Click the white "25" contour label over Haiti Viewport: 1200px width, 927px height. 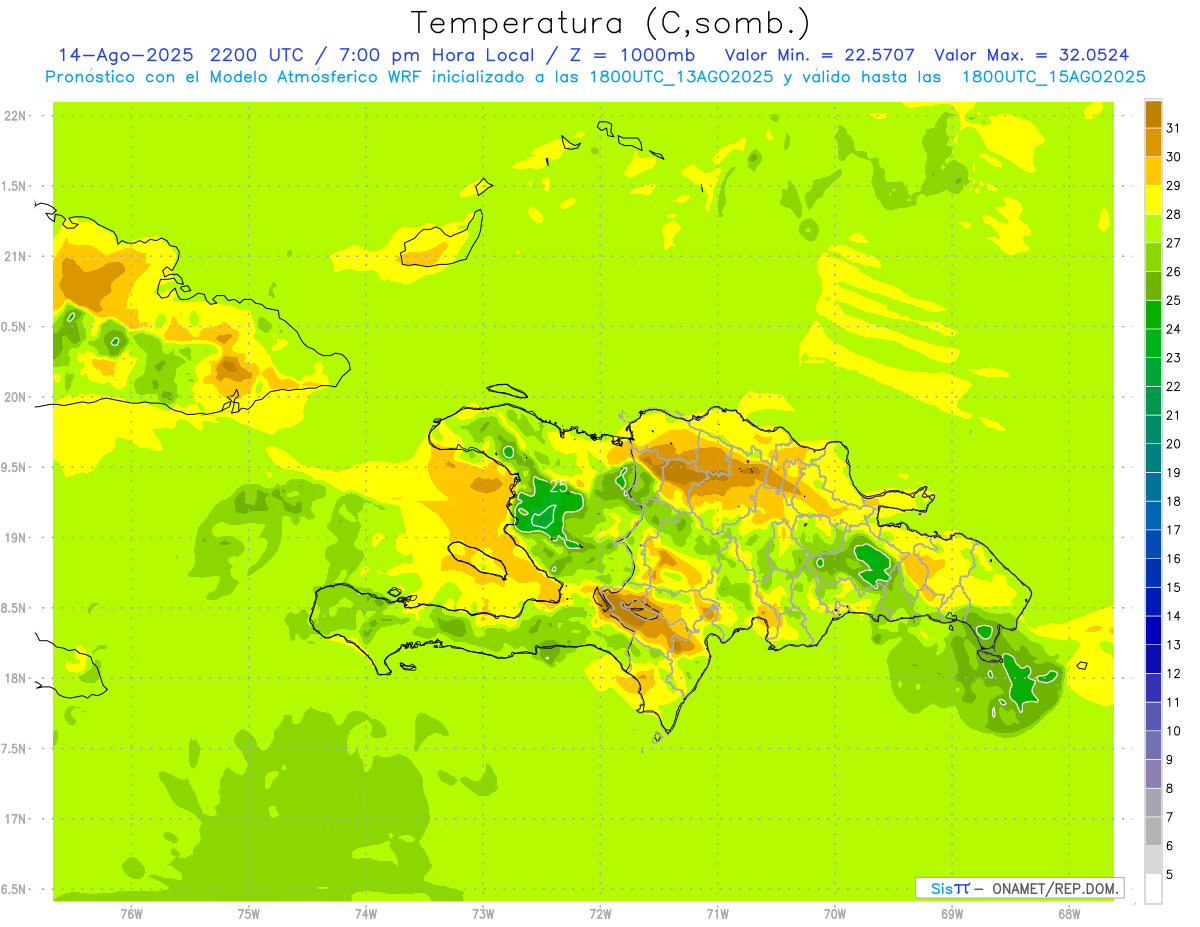click(558, 486)
